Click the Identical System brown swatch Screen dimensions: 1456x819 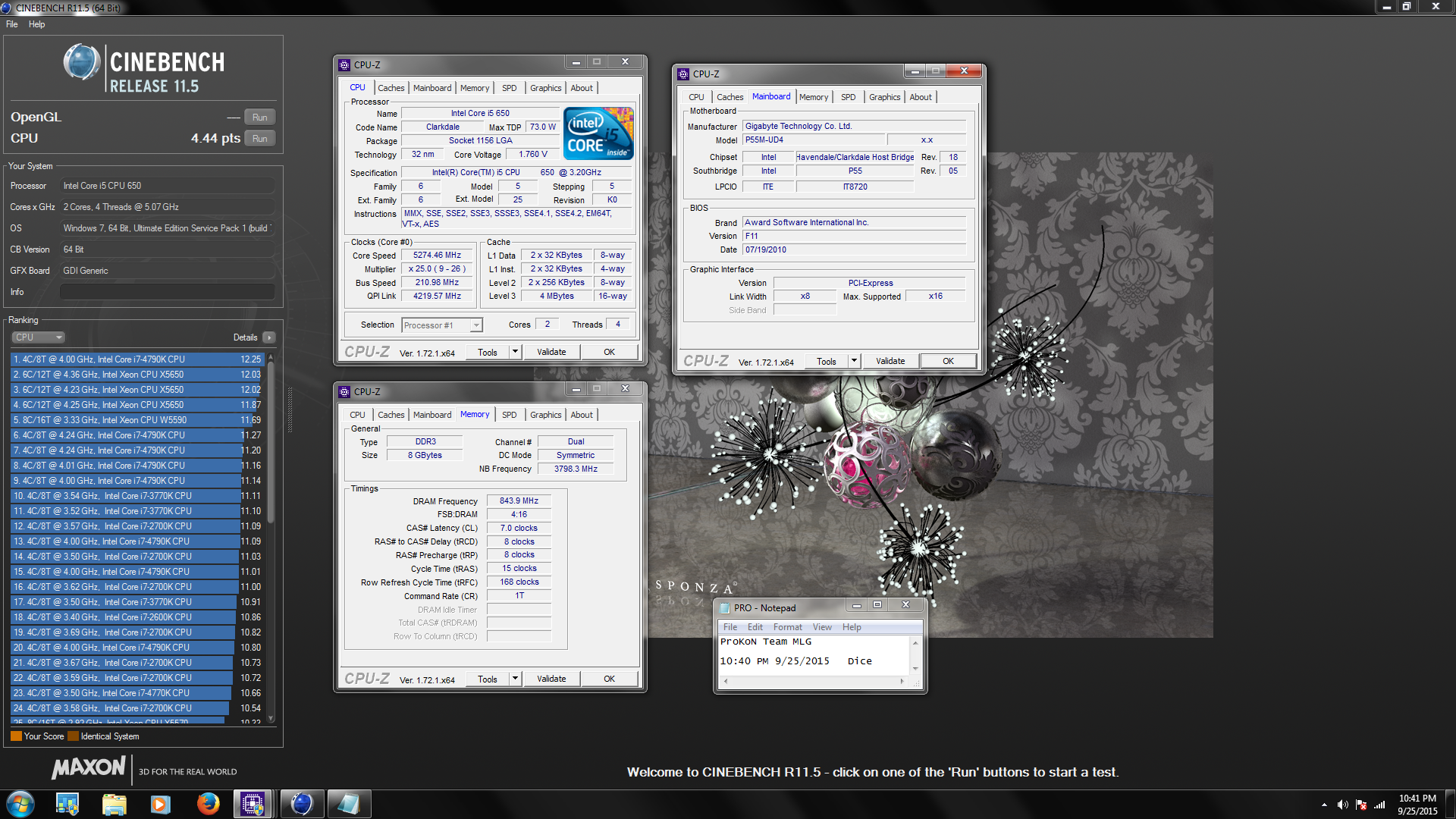click(x=73, y=736)
